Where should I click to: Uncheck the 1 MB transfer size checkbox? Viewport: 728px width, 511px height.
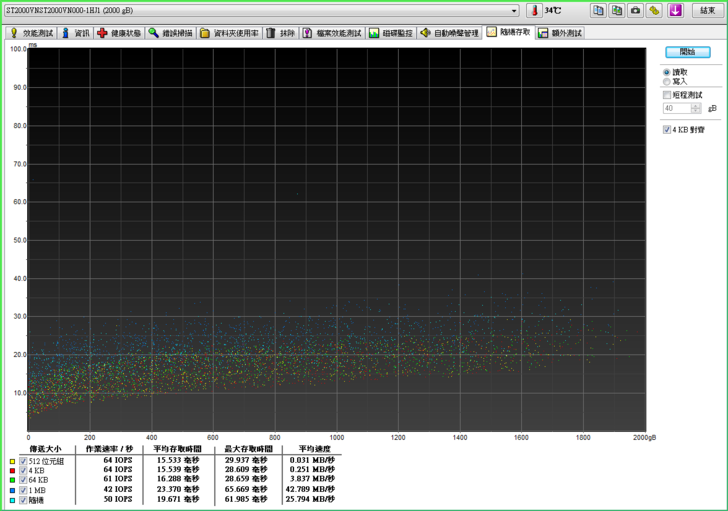(x=23, y=489)
